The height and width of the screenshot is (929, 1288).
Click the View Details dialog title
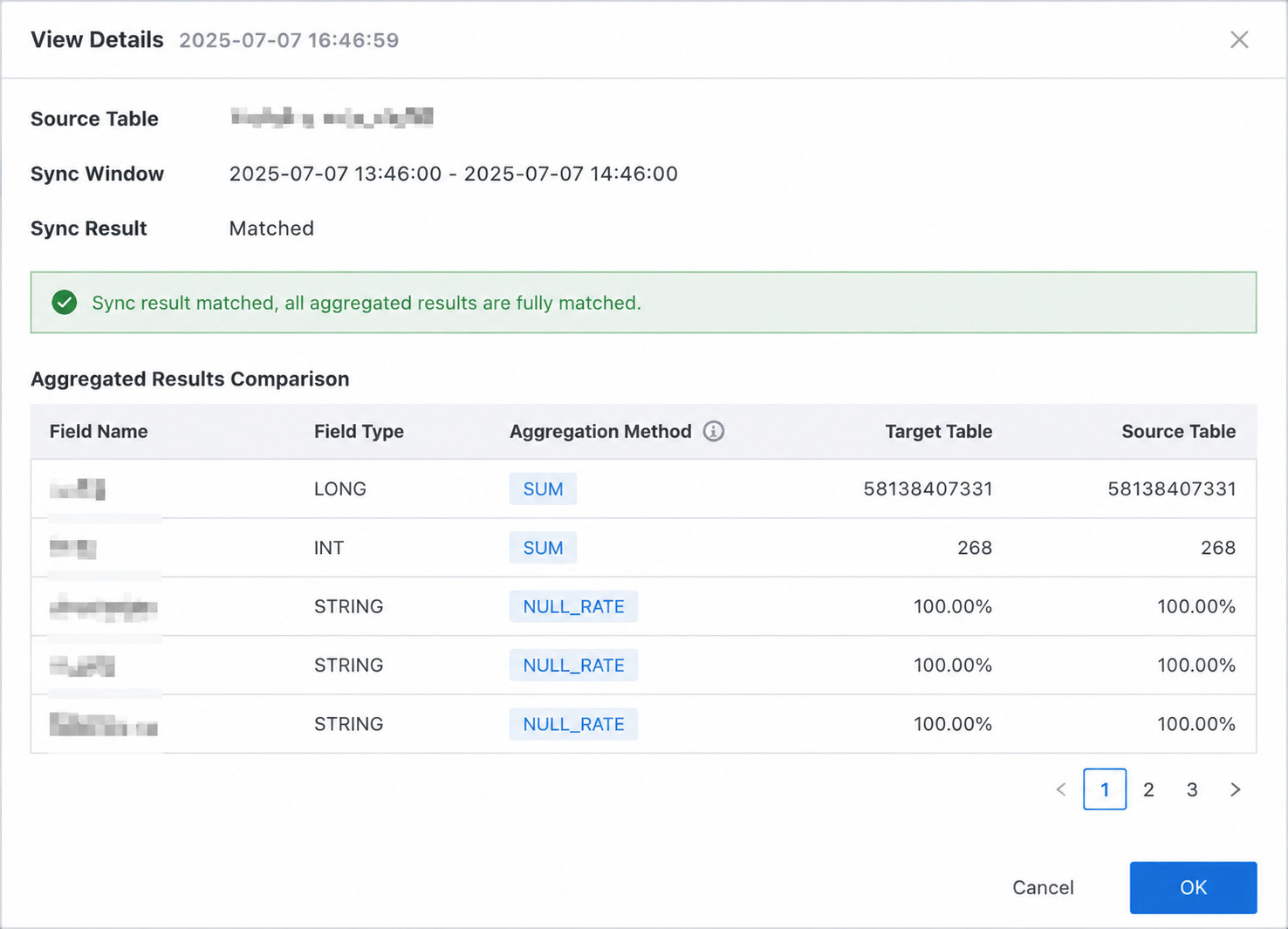tap(97, 40)
